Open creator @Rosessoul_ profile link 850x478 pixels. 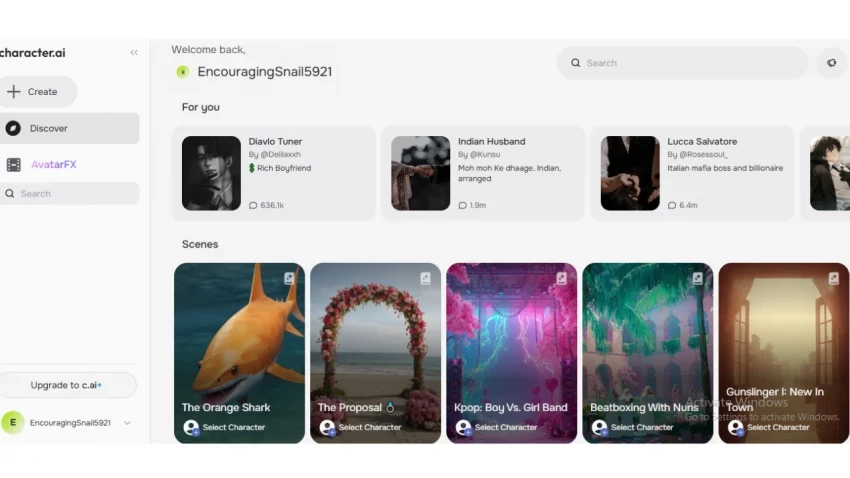[704, 154]
